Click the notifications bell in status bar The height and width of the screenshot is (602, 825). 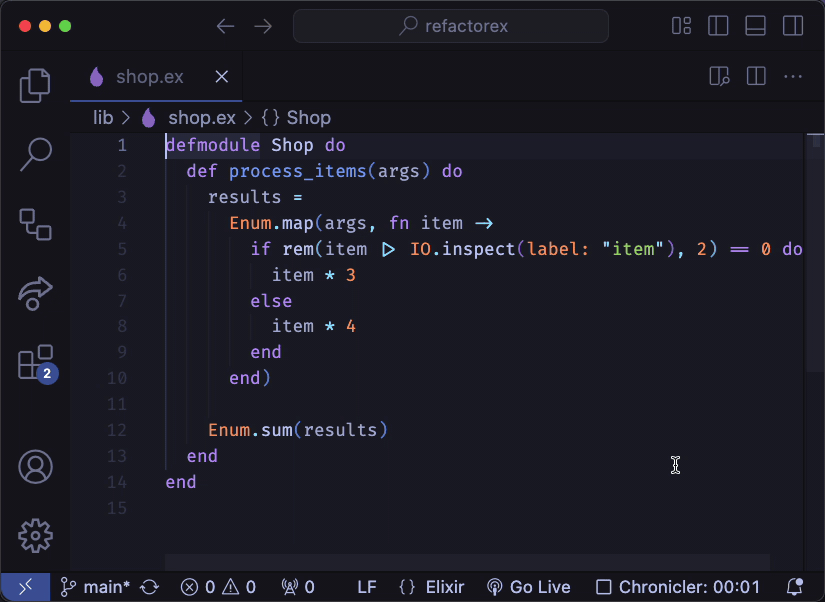point(795,587)
